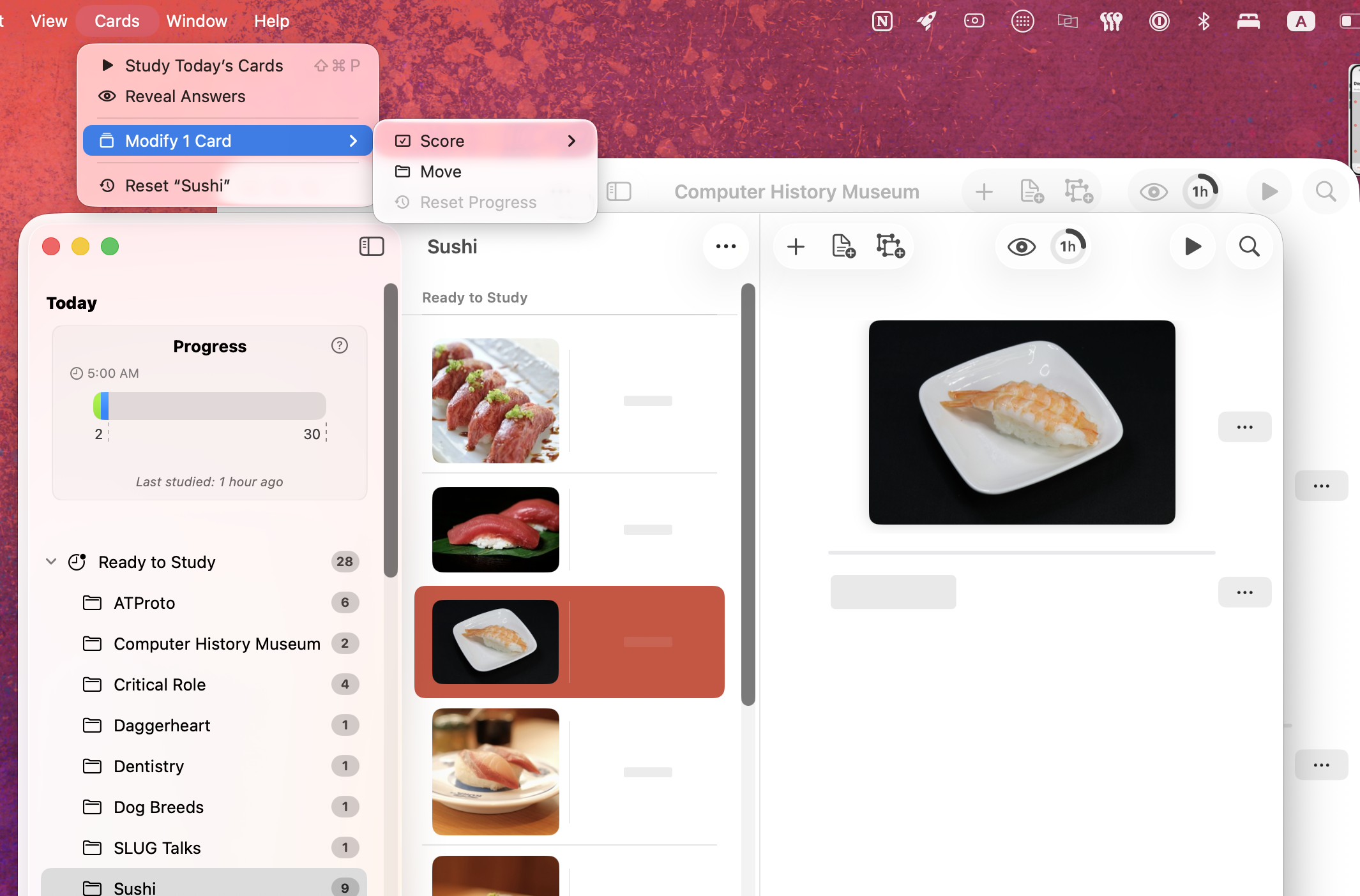This screenshot has height=896, width=1360.
Task: Click the new card from document icon
Action: click(843, 246)
